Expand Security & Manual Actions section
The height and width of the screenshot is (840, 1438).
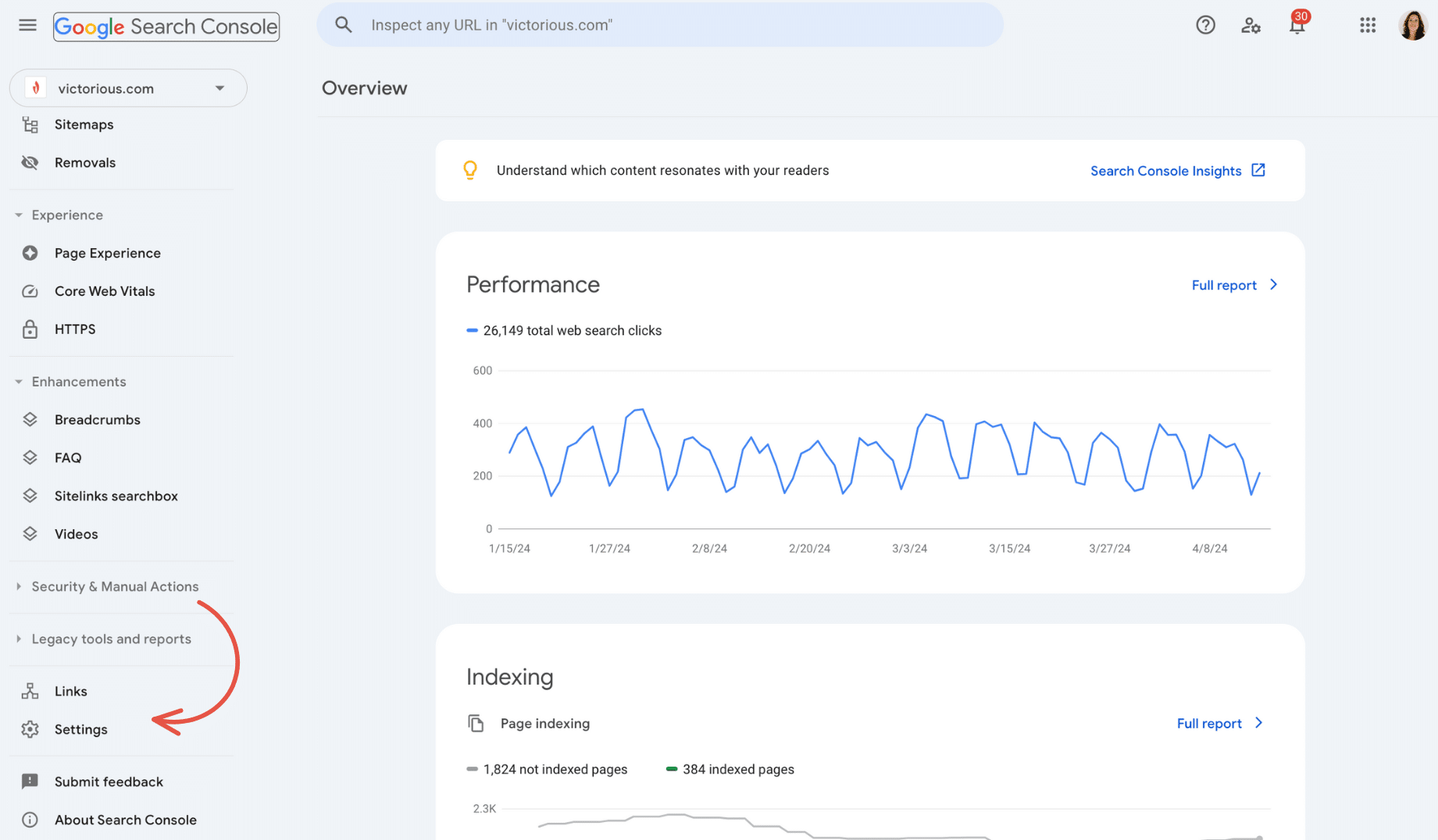(x=19, y=586)
